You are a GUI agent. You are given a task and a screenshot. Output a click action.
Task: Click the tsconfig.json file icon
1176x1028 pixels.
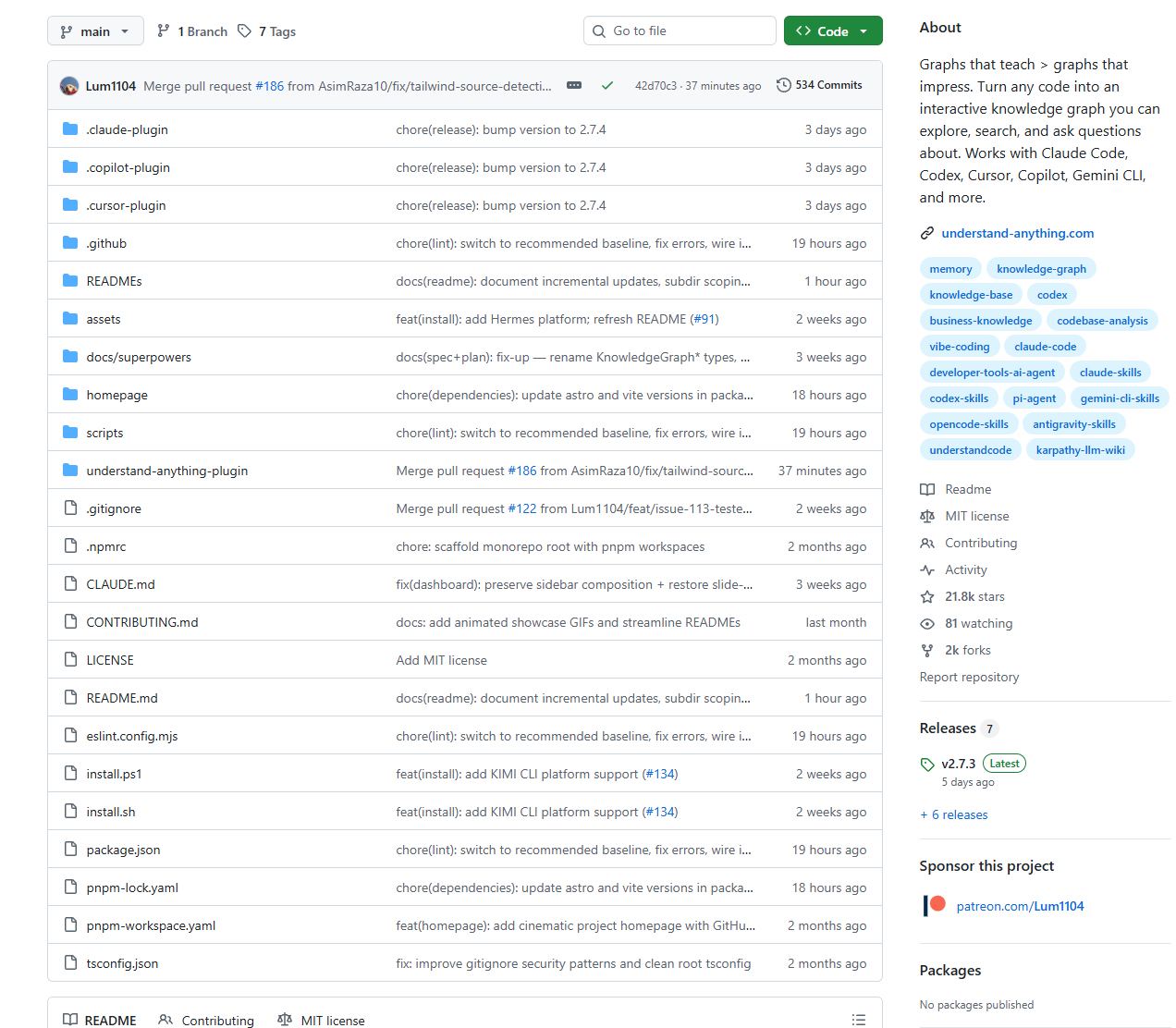70,963
